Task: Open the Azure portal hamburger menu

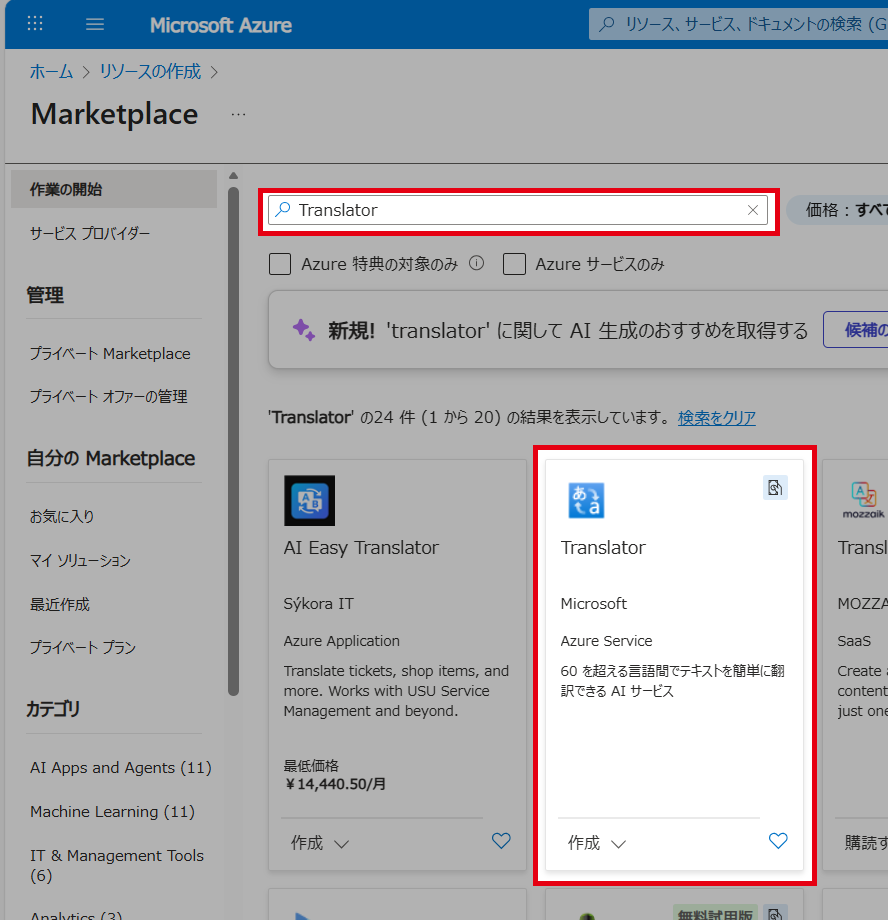Action: coord(95,24)
